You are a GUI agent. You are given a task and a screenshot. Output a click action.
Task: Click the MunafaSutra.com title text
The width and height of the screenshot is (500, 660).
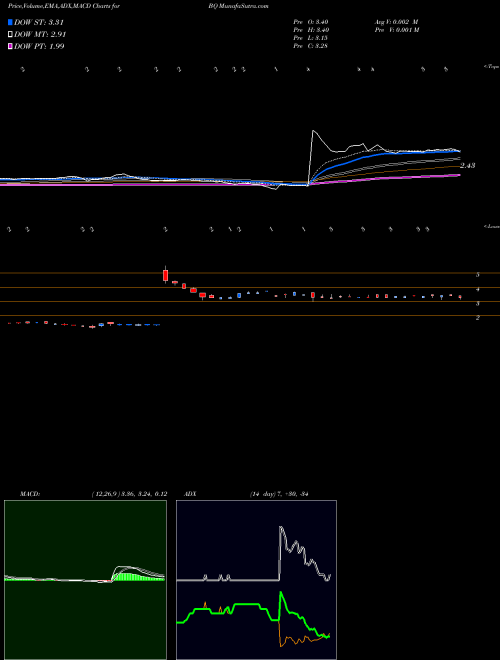pos(244,6)
